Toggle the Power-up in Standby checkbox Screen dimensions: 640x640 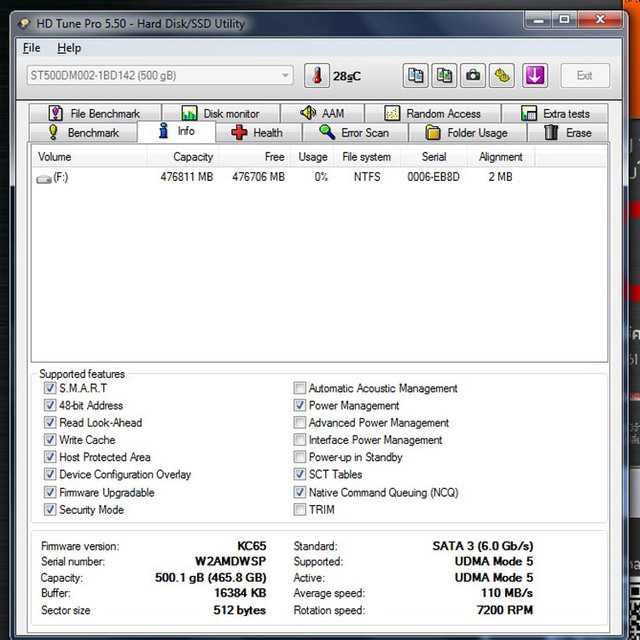point(300,457)
